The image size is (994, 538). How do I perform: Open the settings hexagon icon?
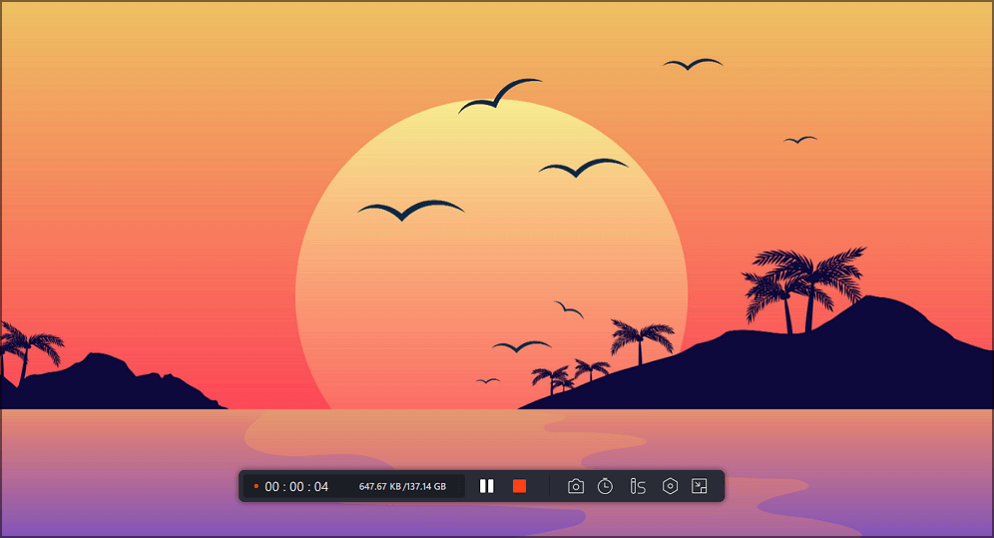(670, 486)
